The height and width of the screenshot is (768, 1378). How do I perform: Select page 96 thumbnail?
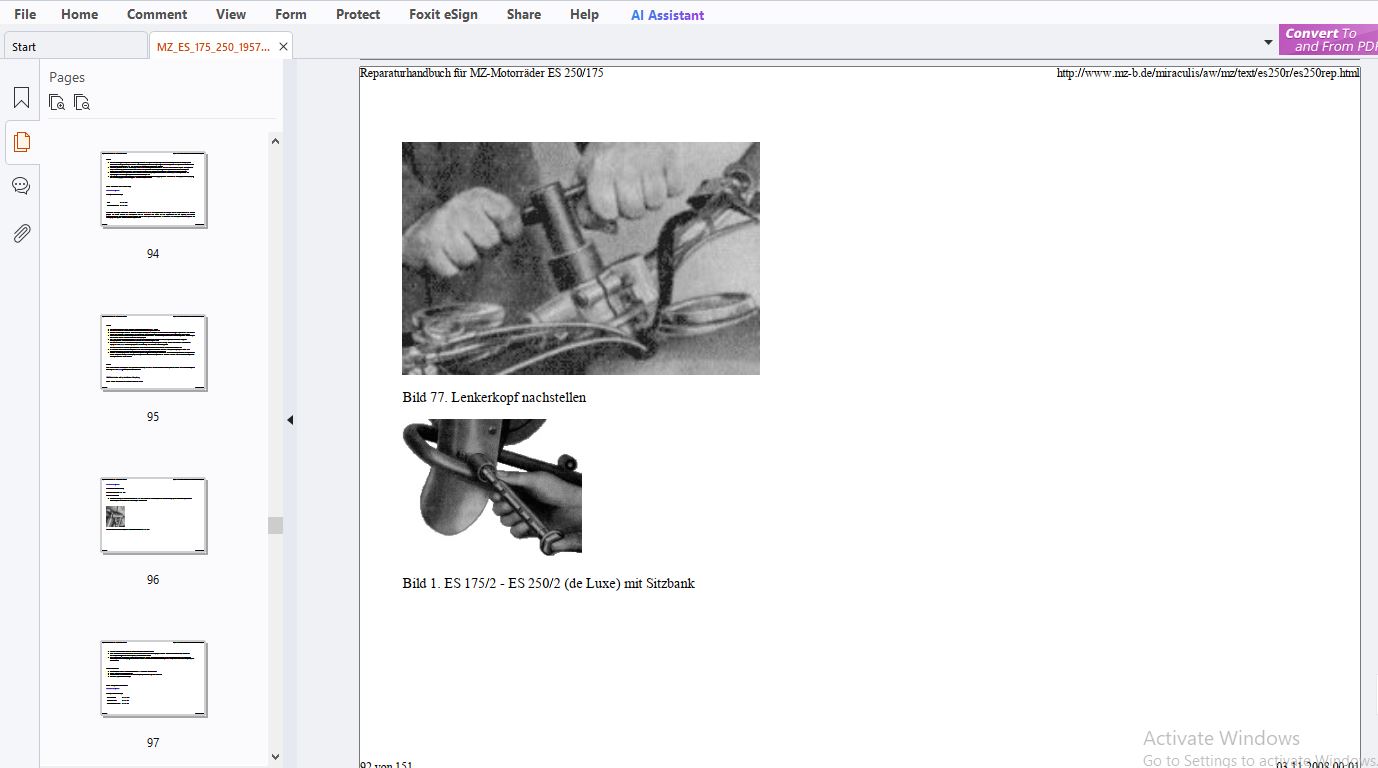(x=153, y=516)
